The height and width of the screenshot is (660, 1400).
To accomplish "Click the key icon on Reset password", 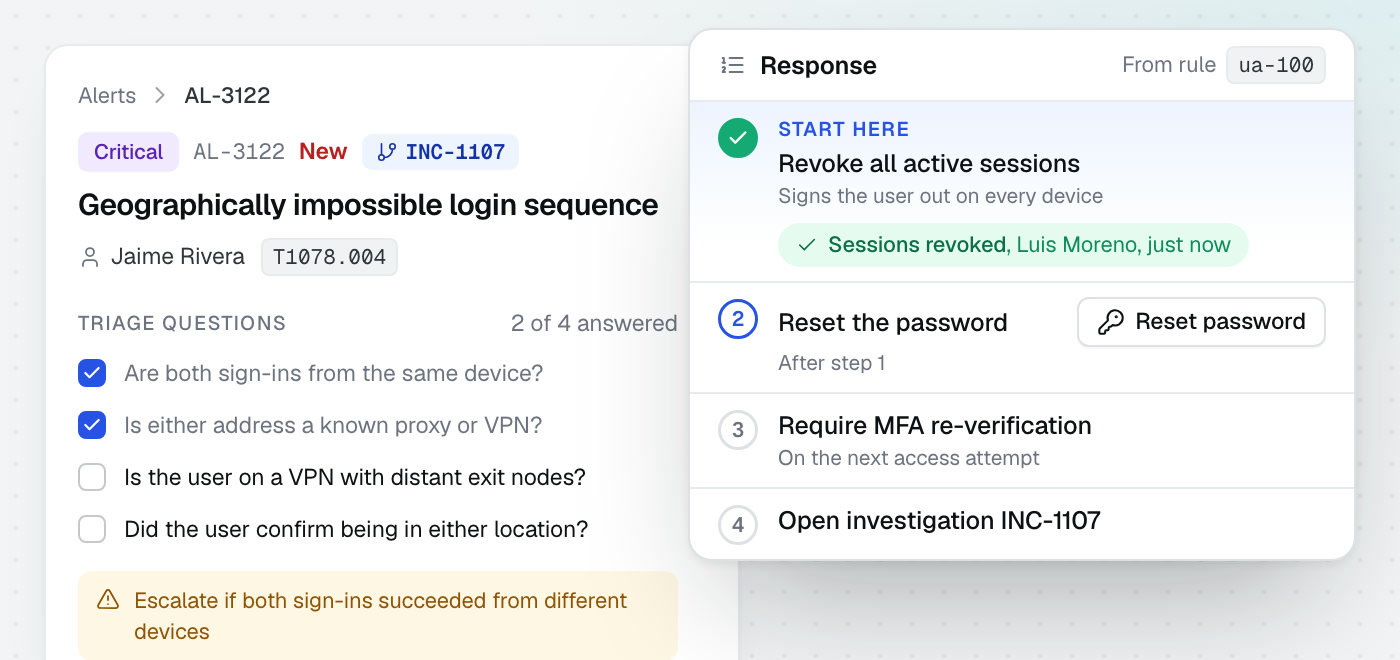I will coord(1110,322).
